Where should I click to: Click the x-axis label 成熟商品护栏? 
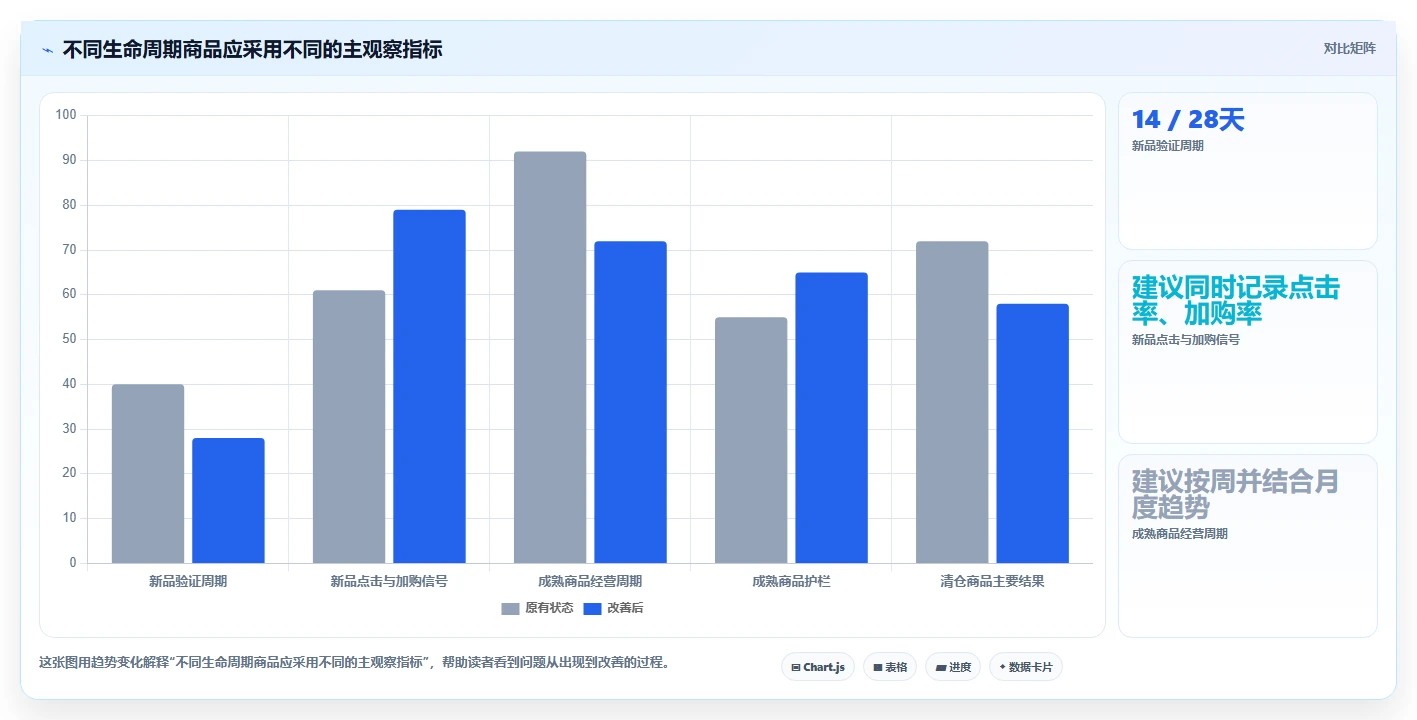pos(791,581)
